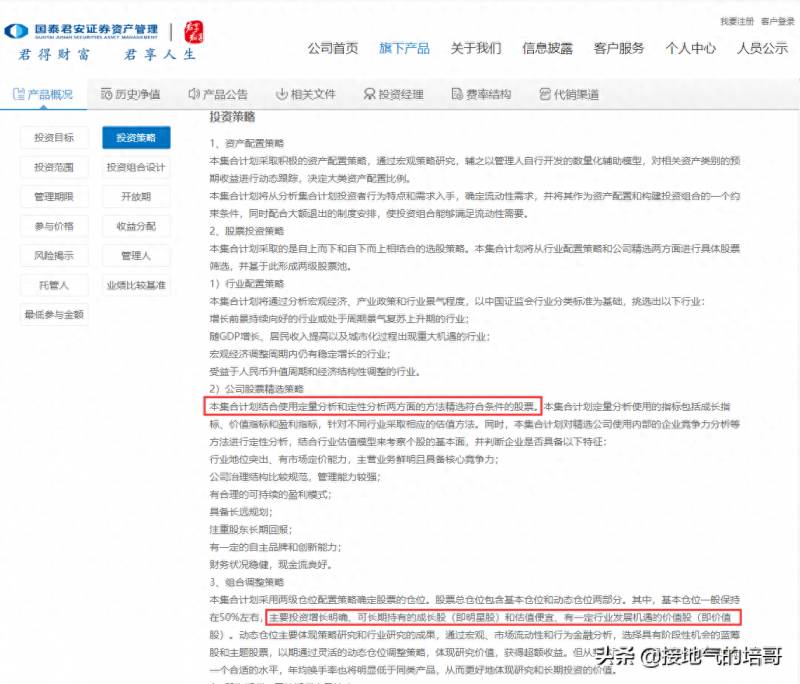Click the 代销渠道 icon

coord(545,94)
